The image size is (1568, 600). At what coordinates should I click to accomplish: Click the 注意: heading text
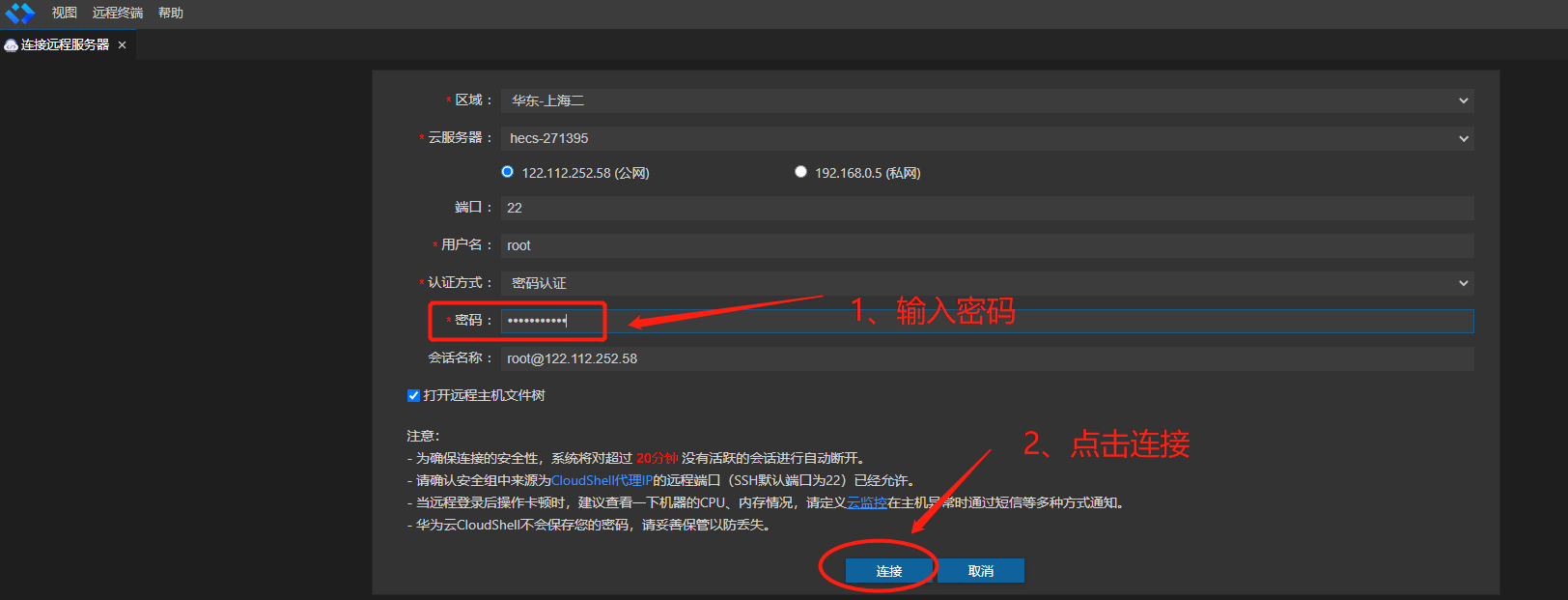pyautogui.click(x=423, y=436)
